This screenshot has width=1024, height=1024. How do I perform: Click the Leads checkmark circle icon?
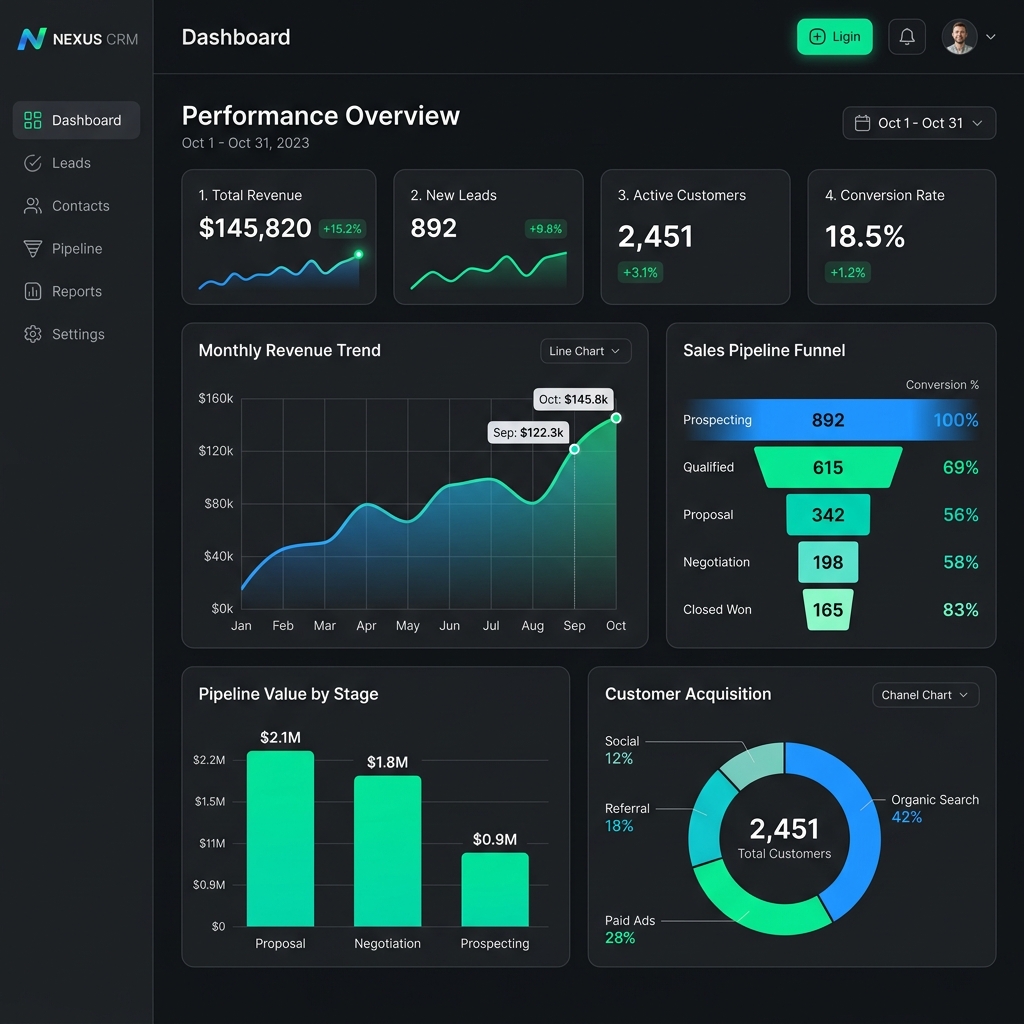click(33, 163)
